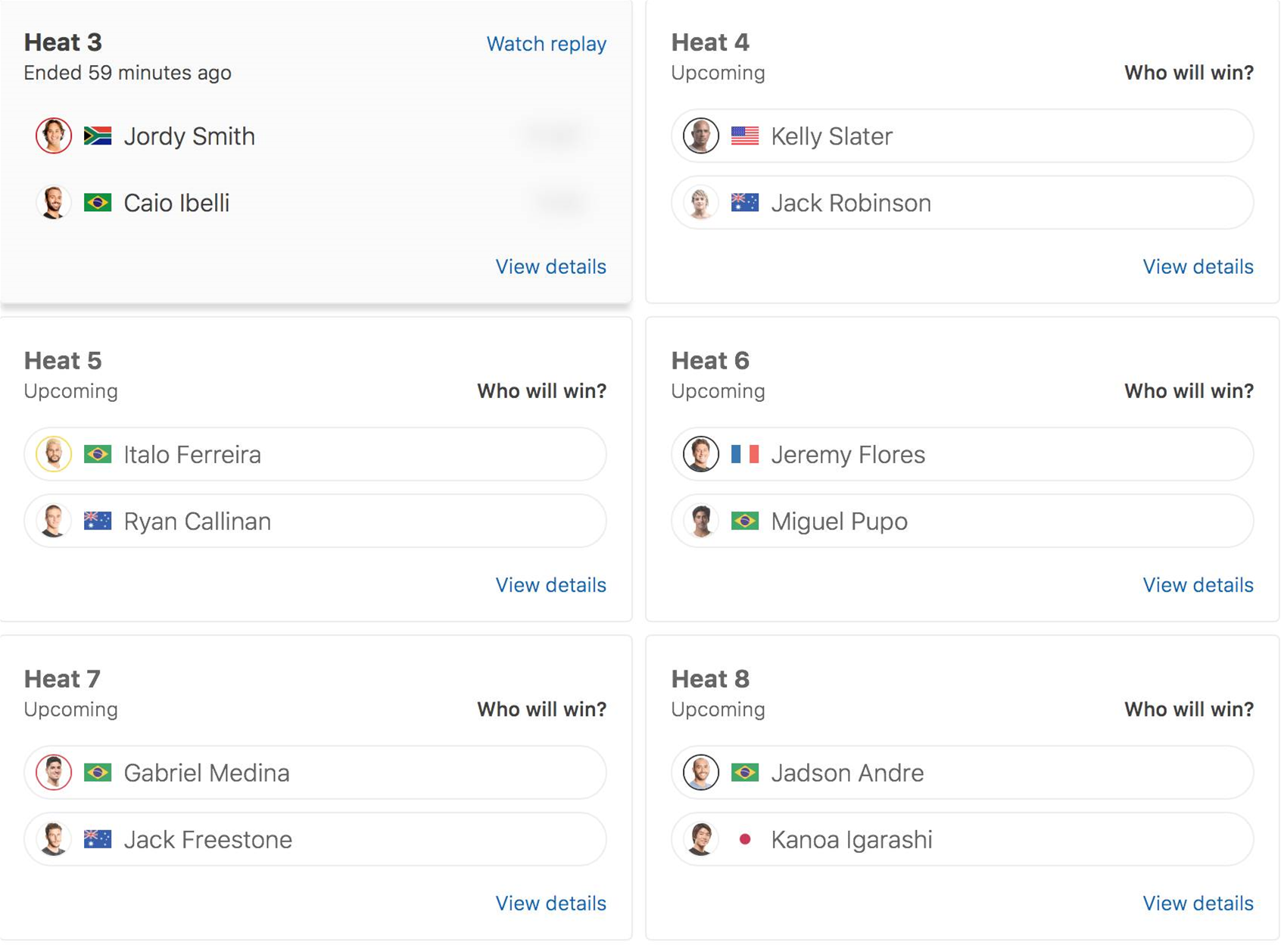1281x952 pixels.
Task: Click the Japan flag beside Kanoa Igarashi
Action: click(x=745, y=839)
